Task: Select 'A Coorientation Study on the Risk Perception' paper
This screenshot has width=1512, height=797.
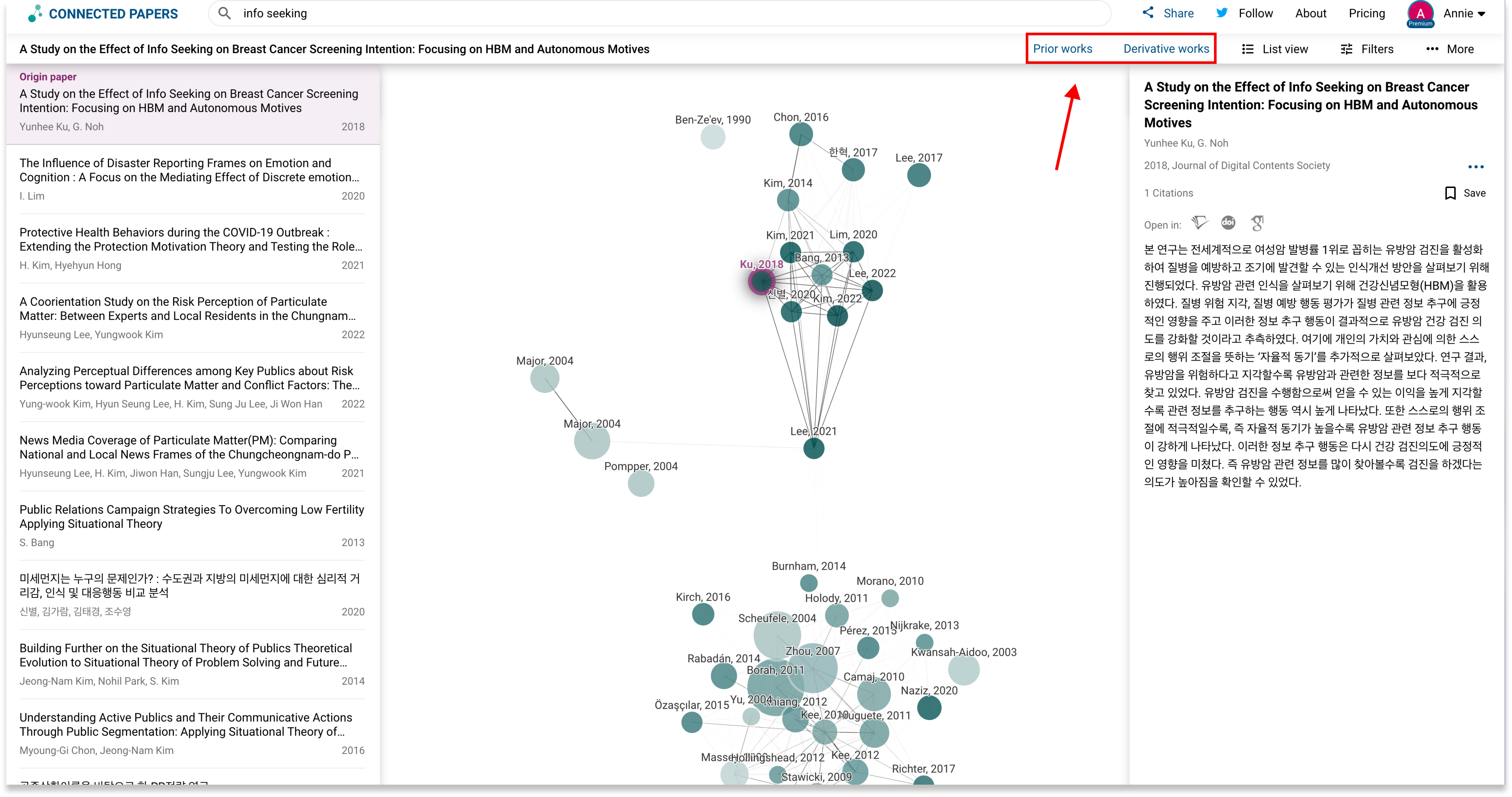Action: (x=192, y=318)
